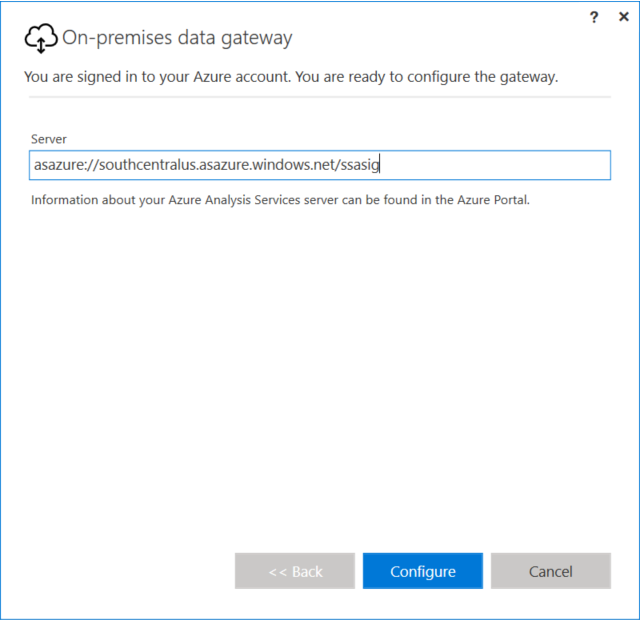Image resolution: width=641 pixels, height=621 pixels.
Task: Click the On-premises data gateway title
Action: coord(177,39)
